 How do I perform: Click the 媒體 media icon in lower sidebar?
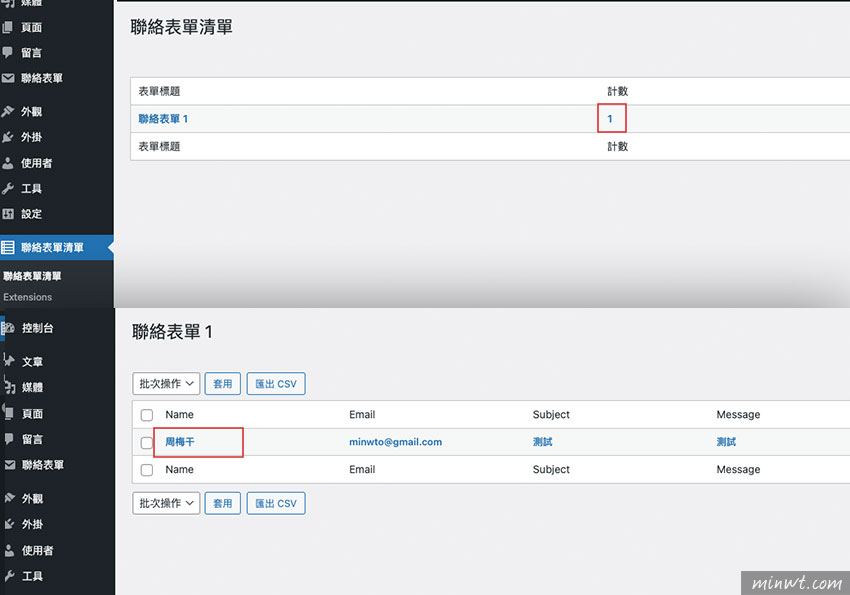[10, 387]
